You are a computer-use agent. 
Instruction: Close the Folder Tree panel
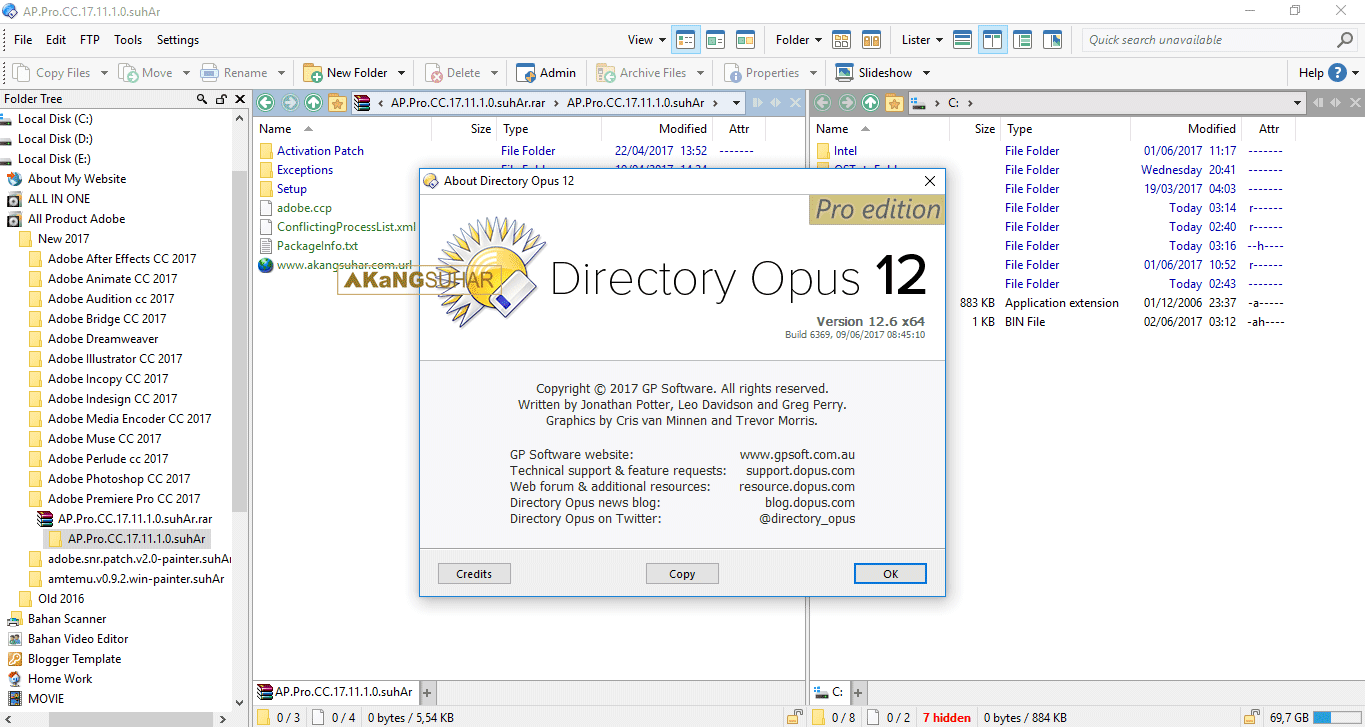coord(240,99)
